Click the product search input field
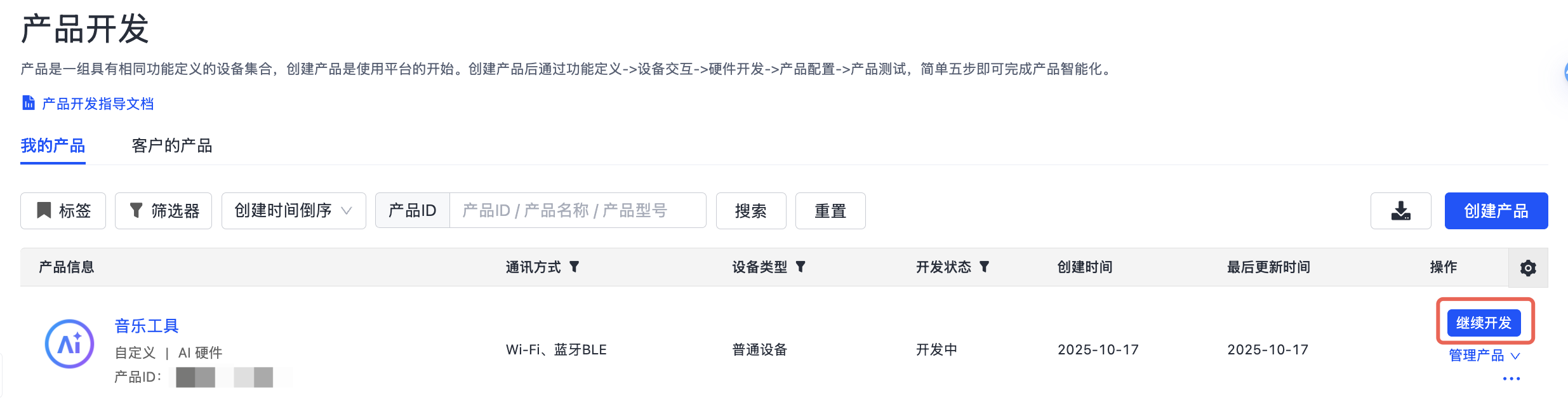1568x409 pixels. point(578,211)
